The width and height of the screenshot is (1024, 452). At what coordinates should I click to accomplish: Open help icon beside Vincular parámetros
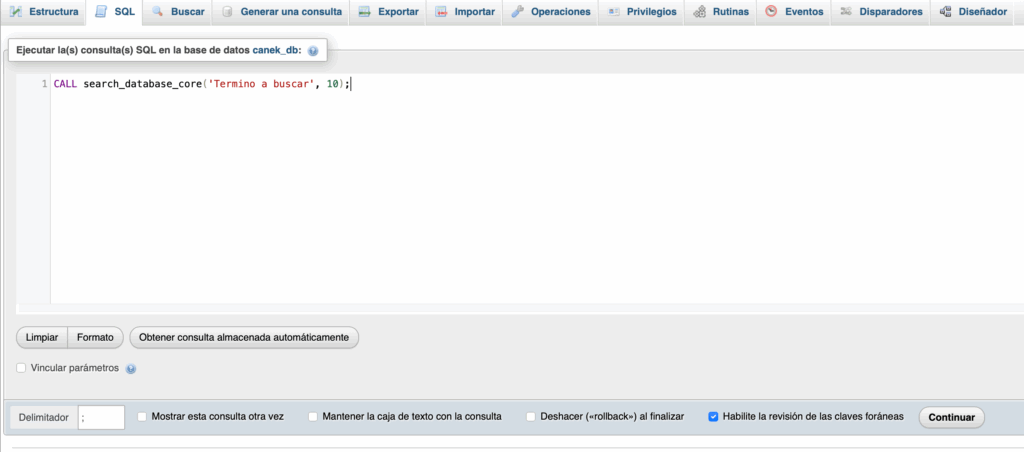[131, 369]
